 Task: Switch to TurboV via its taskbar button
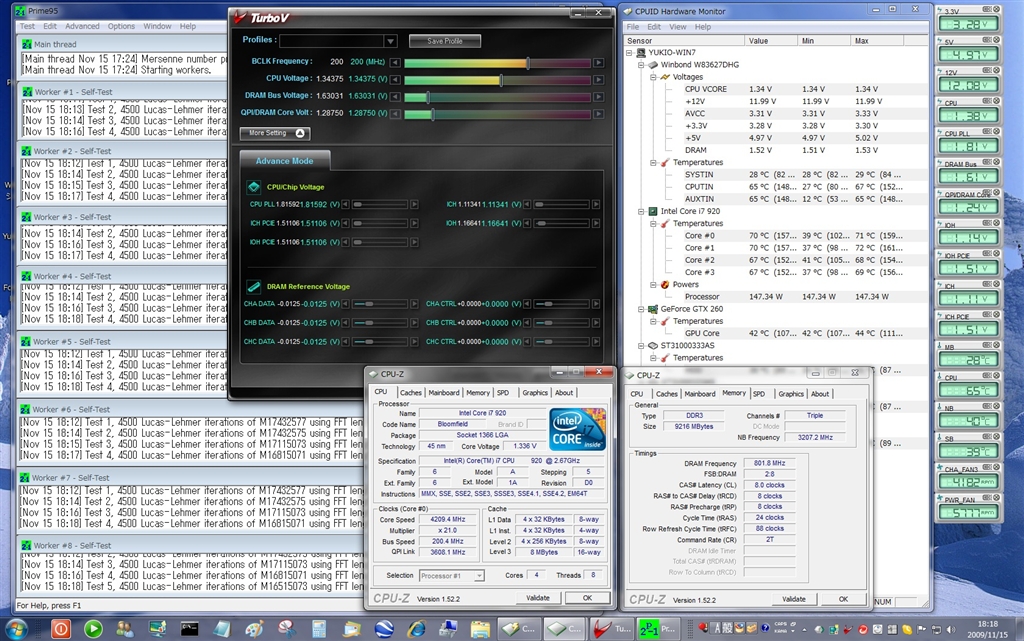tap(613, 629)
